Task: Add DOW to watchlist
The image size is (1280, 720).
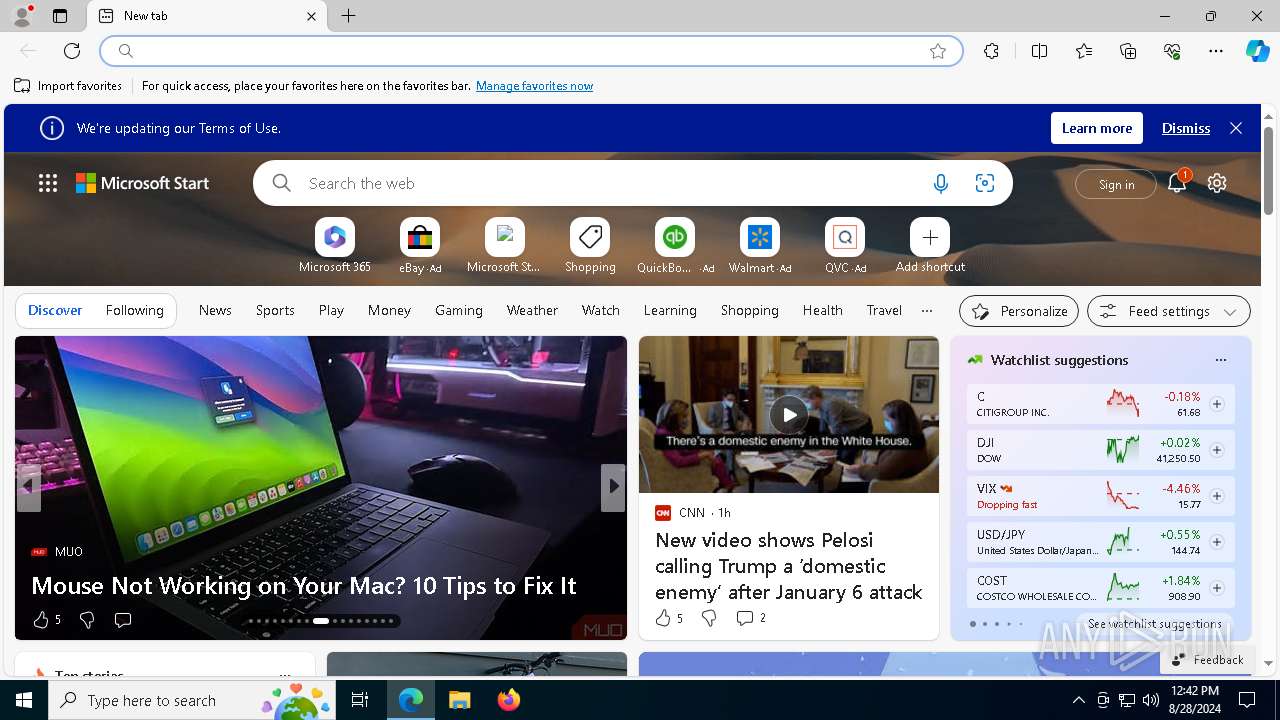Action: coord(1217,450)
